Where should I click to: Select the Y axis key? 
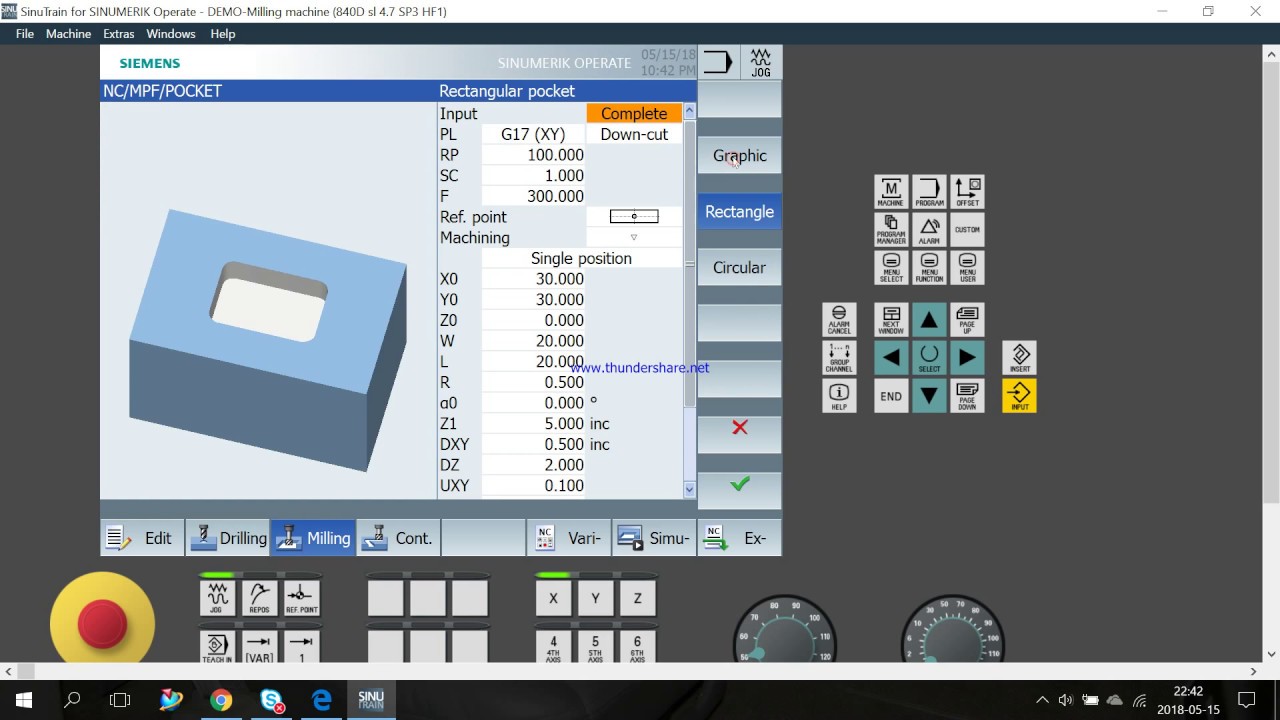(x=595, y=598)
